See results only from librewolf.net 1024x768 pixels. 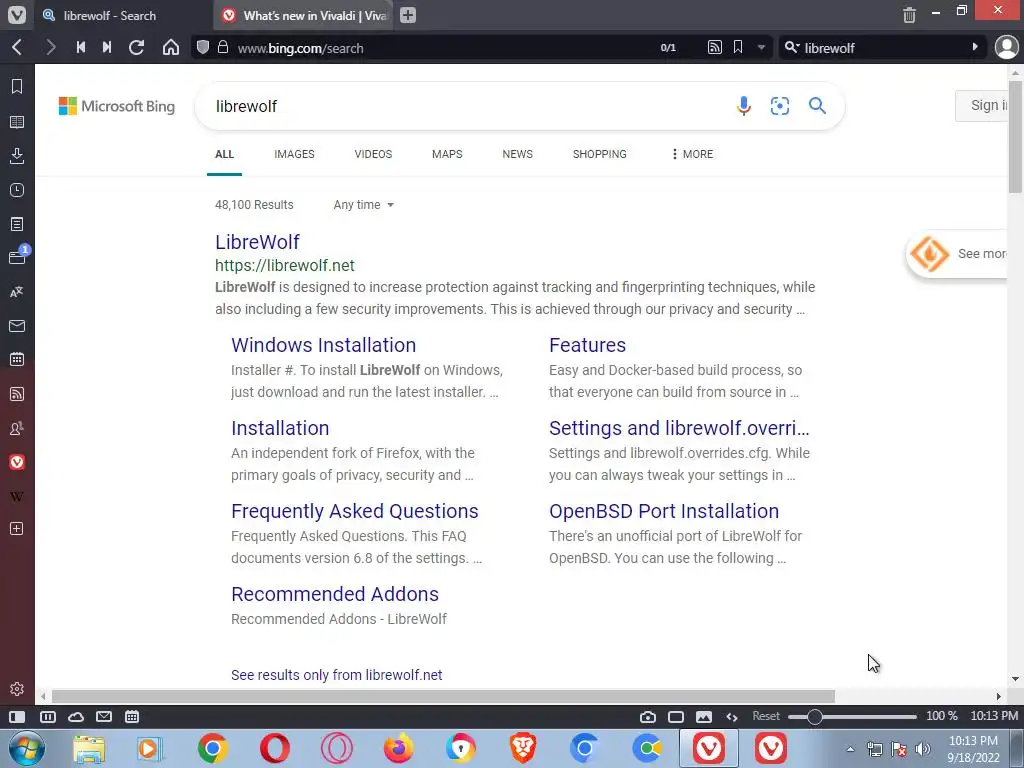pos(336,675)
